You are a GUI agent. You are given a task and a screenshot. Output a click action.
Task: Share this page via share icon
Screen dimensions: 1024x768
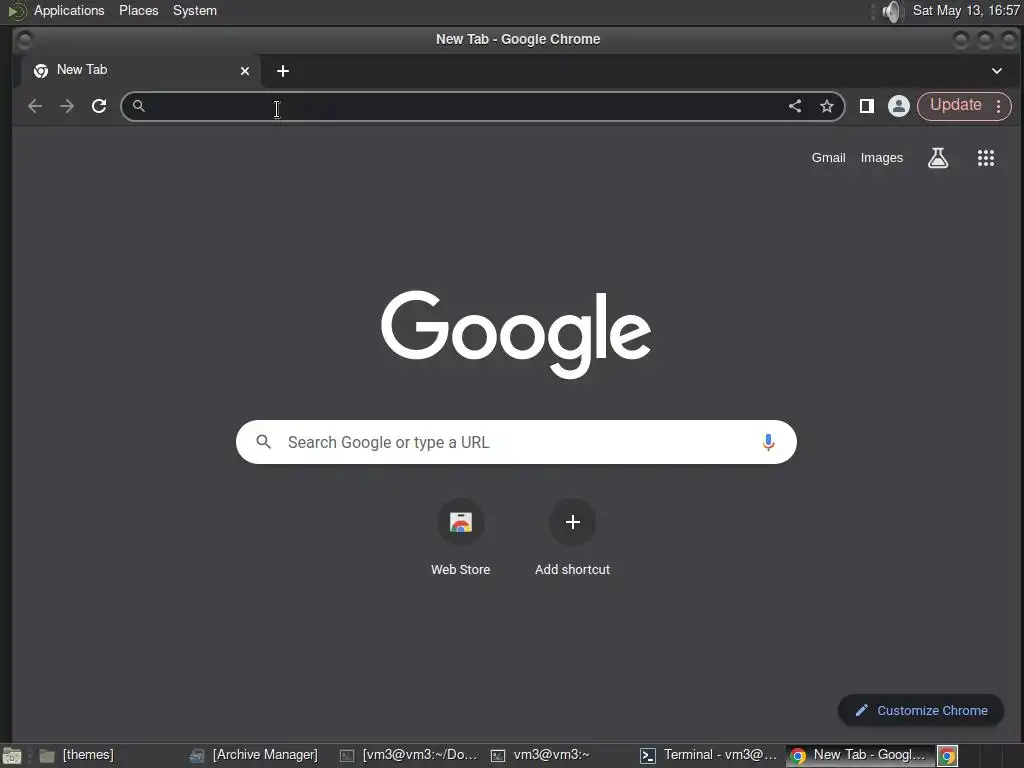pyautogui.click(x=795, y=106)
